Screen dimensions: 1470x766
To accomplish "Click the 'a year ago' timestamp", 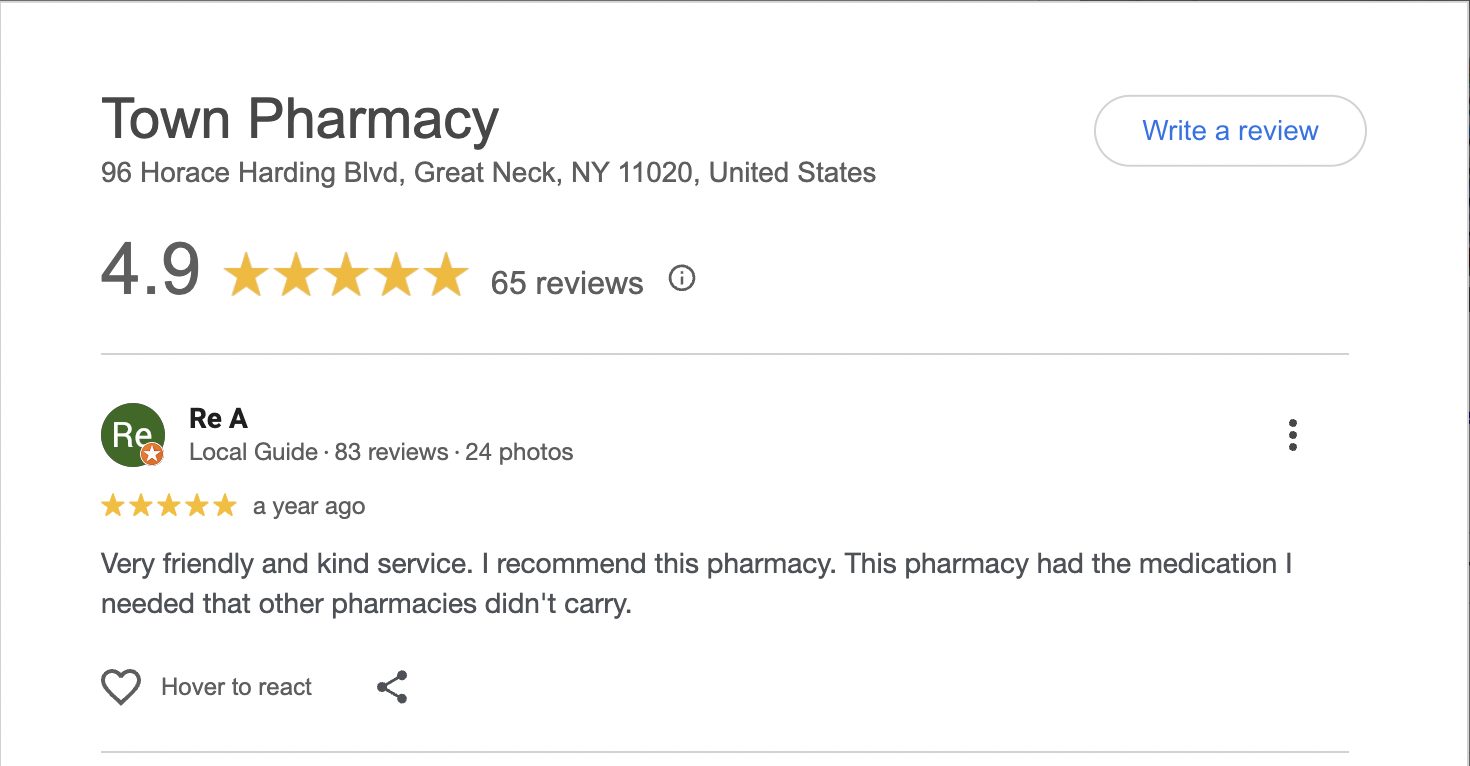I will [309, 506].
